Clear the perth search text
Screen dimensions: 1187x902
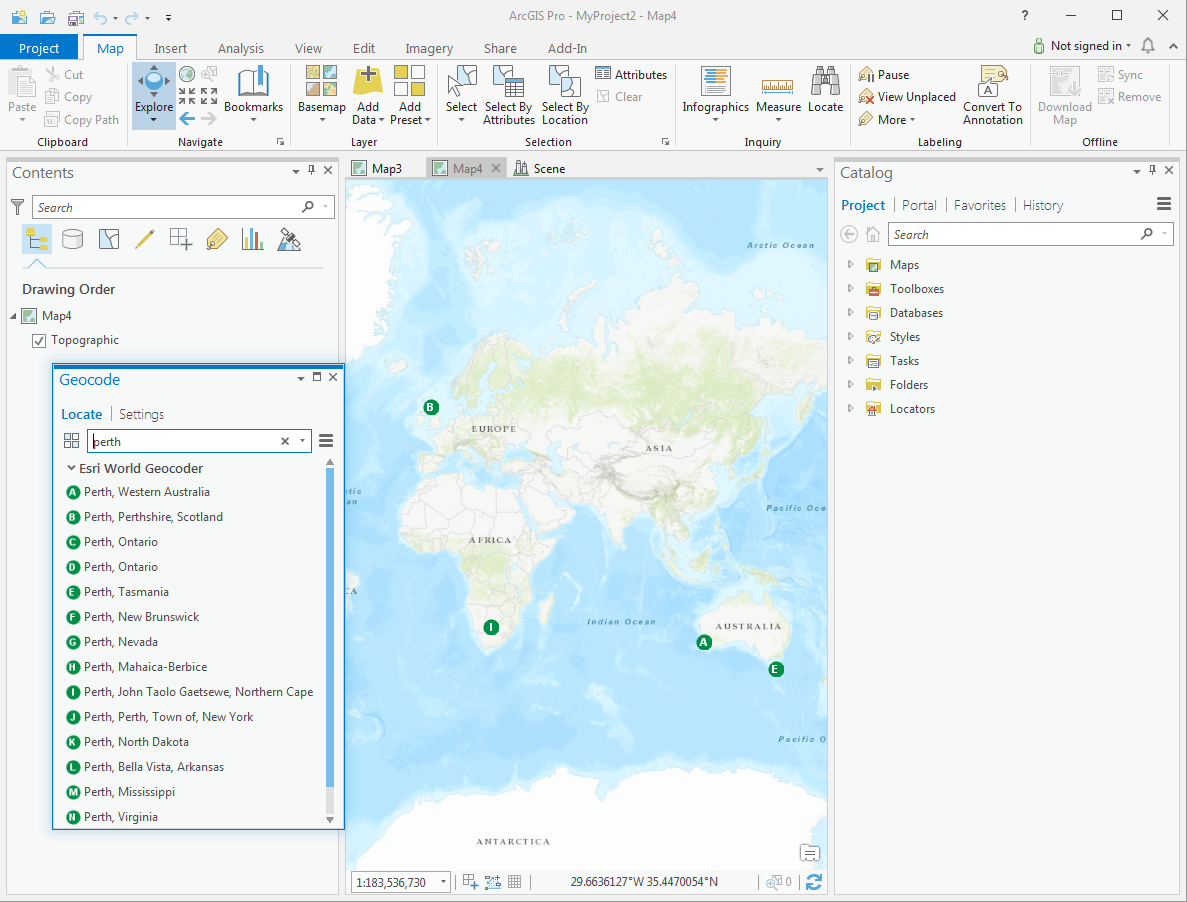(x=285, y=441)
